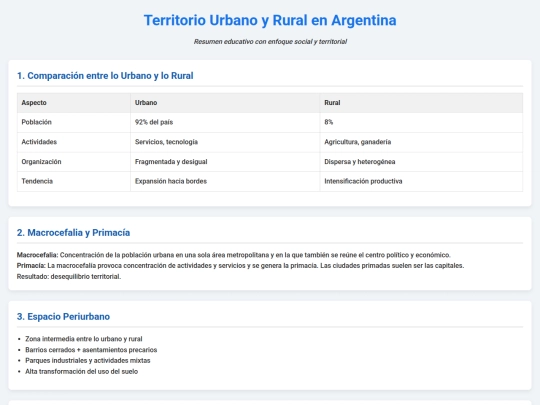Click bullet 'Barrios cerrados + asentamientos precarios'
This screenshot has width=540, height=405.
91,350
